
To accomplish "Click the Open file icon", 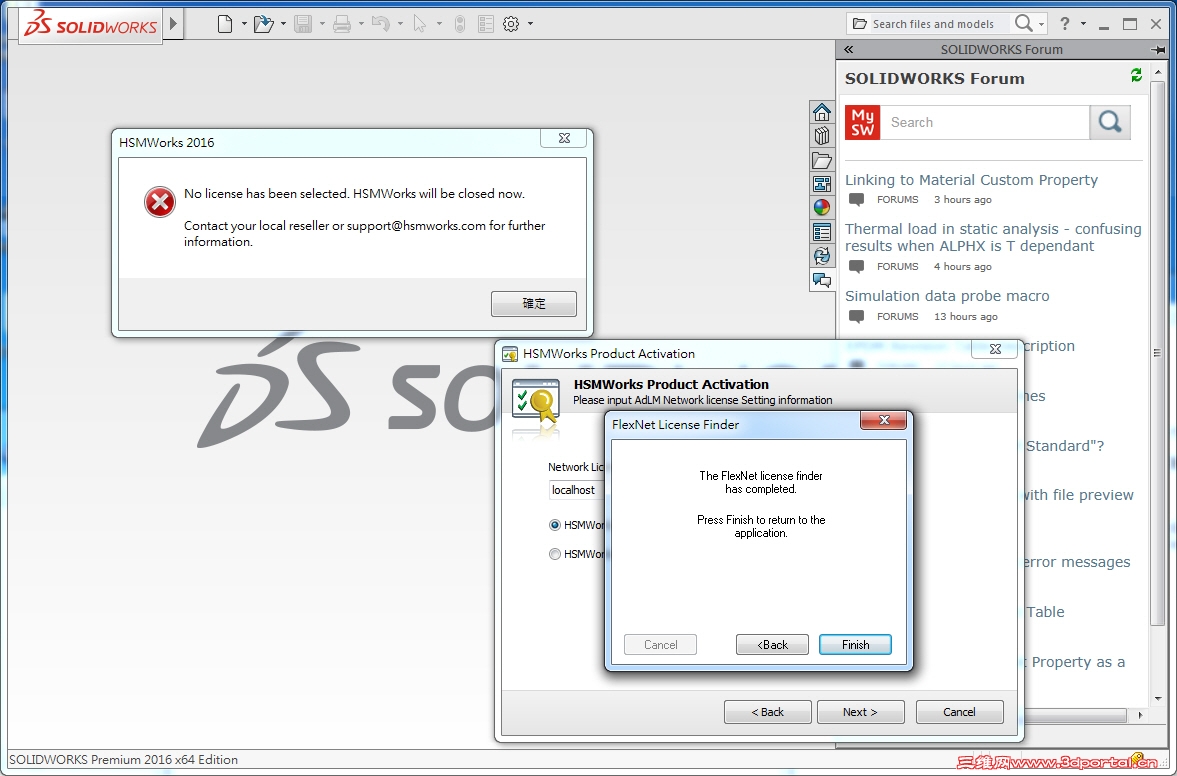I will [263, 24].
